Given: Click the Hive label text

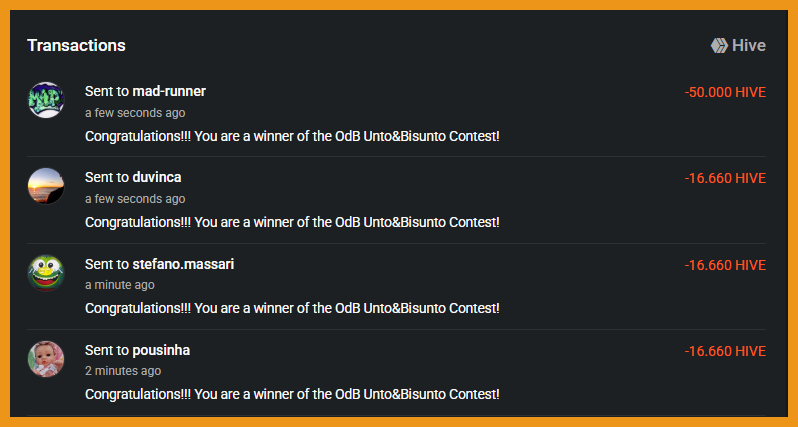Looking at the screenshot, I should (749, 45).
